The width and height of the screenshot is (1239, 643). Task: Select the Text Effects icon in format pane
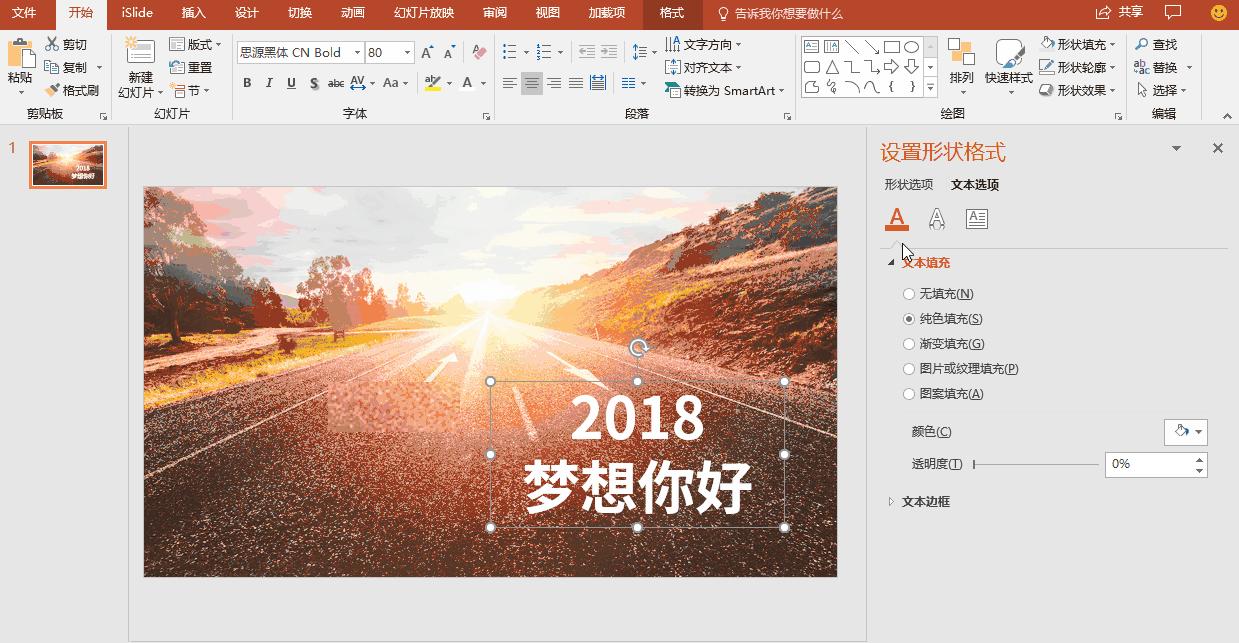(936, 218)
